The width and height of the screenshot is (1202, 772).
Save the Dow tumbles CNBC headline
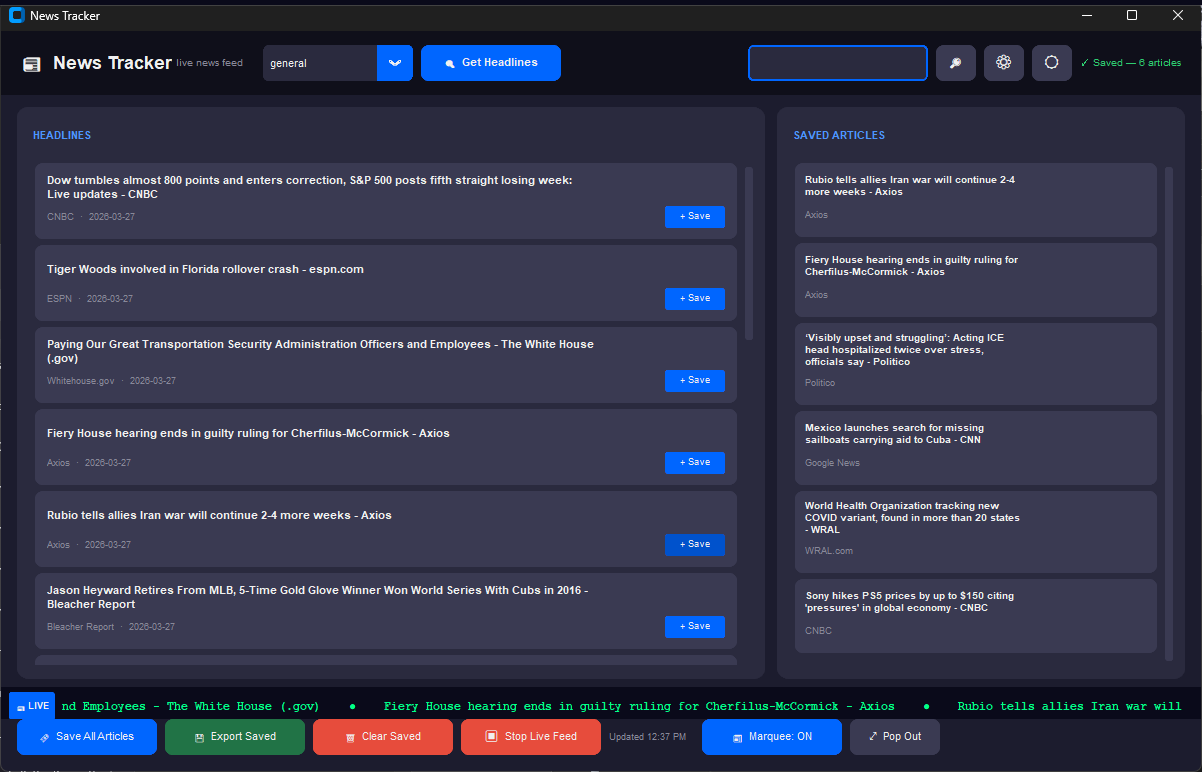coord(694,216)
